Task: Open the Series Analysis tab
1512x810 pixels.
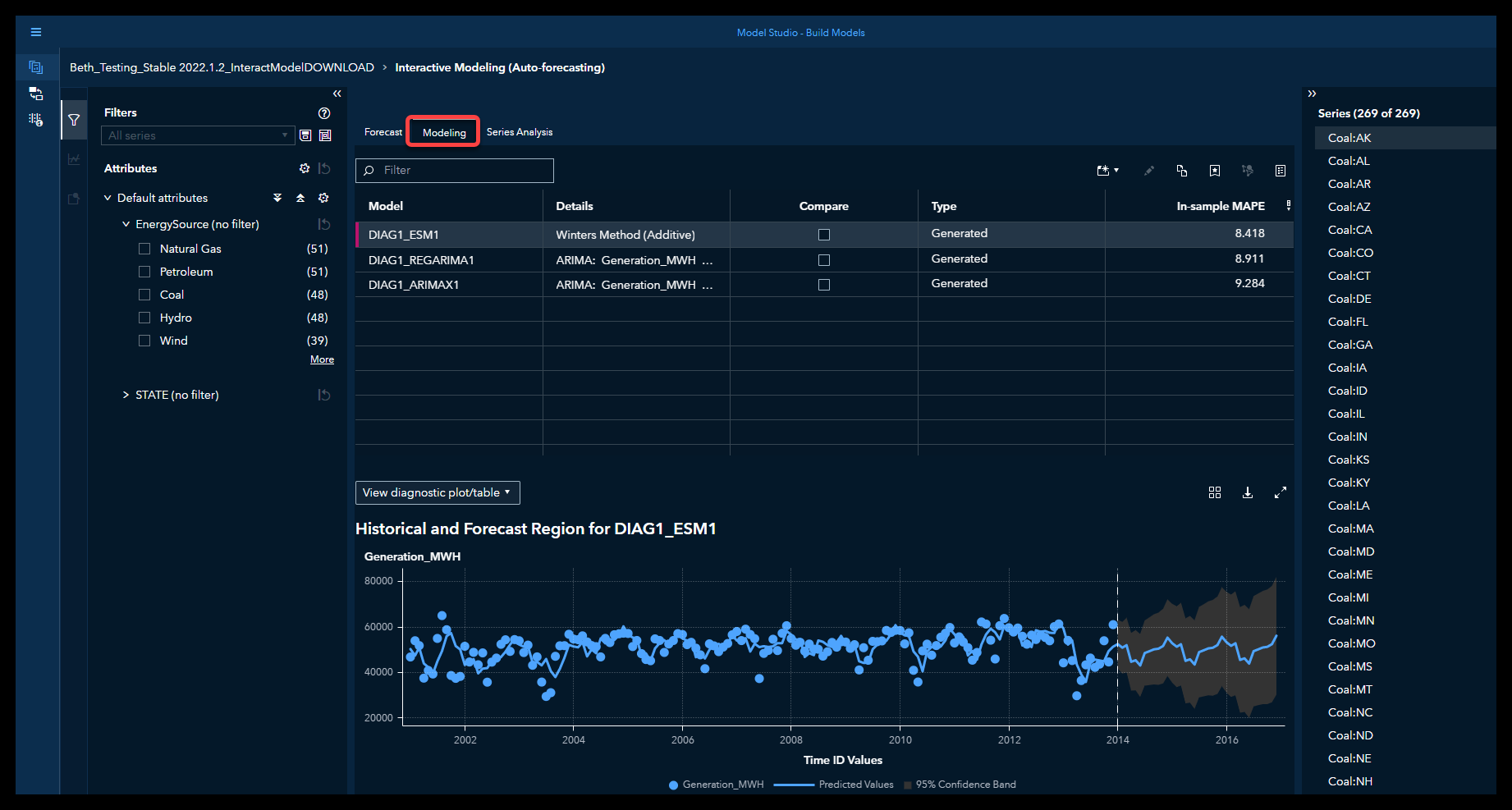Action: (x=519, y=132)
